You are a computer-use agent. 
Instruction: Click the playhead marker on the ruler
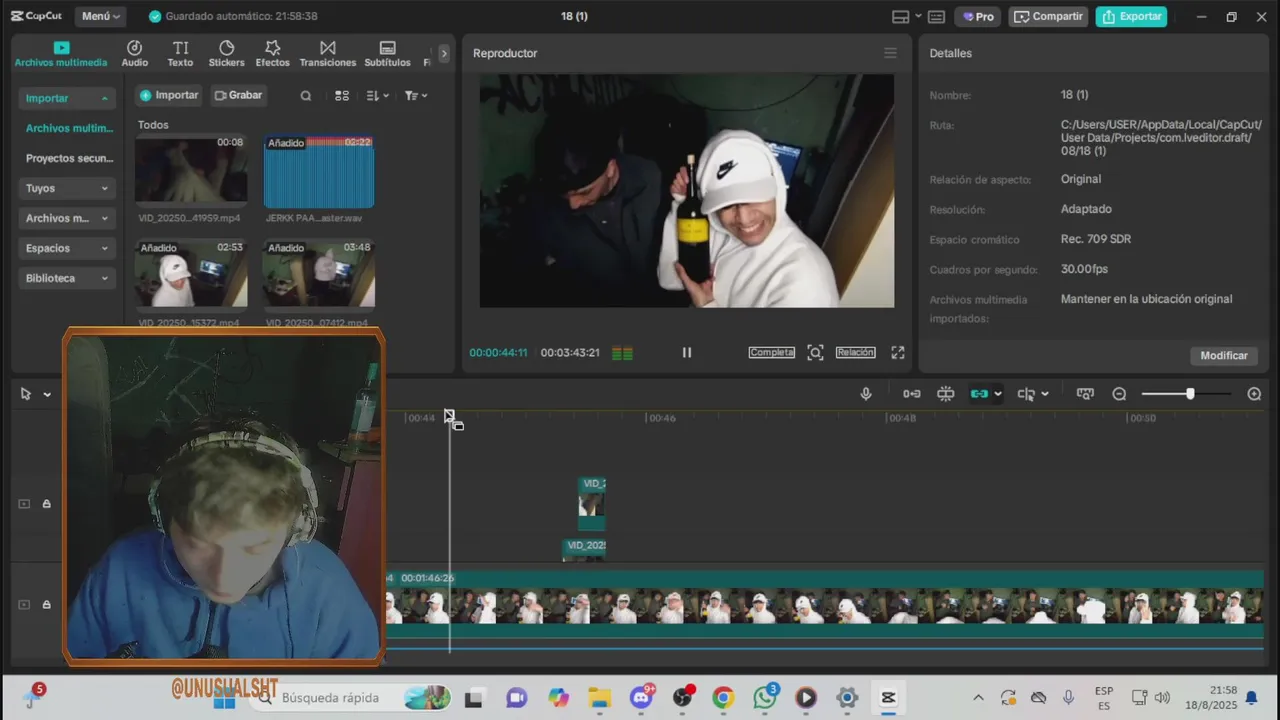[449, 414]
